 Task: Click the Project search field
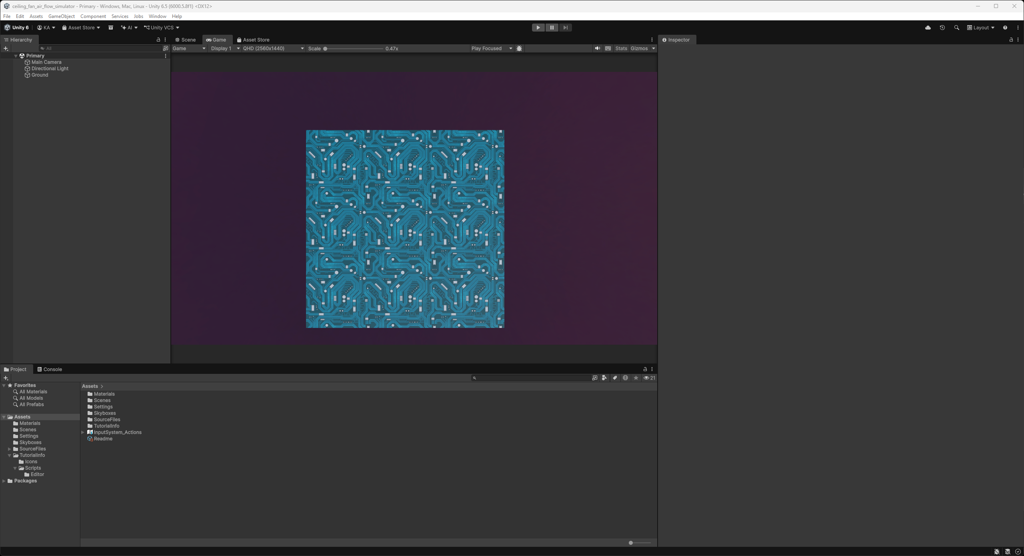pyautogui.click(x=530, y=378)
